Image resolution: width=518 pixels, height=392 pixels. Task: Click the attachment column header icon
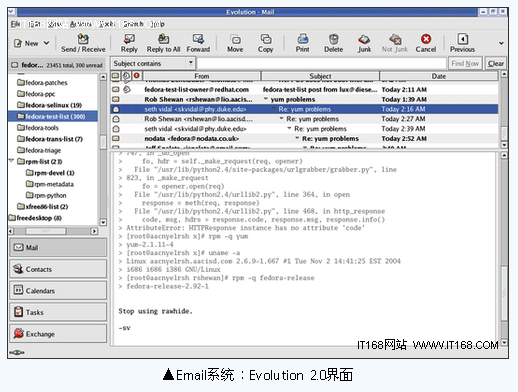(126, 76)
